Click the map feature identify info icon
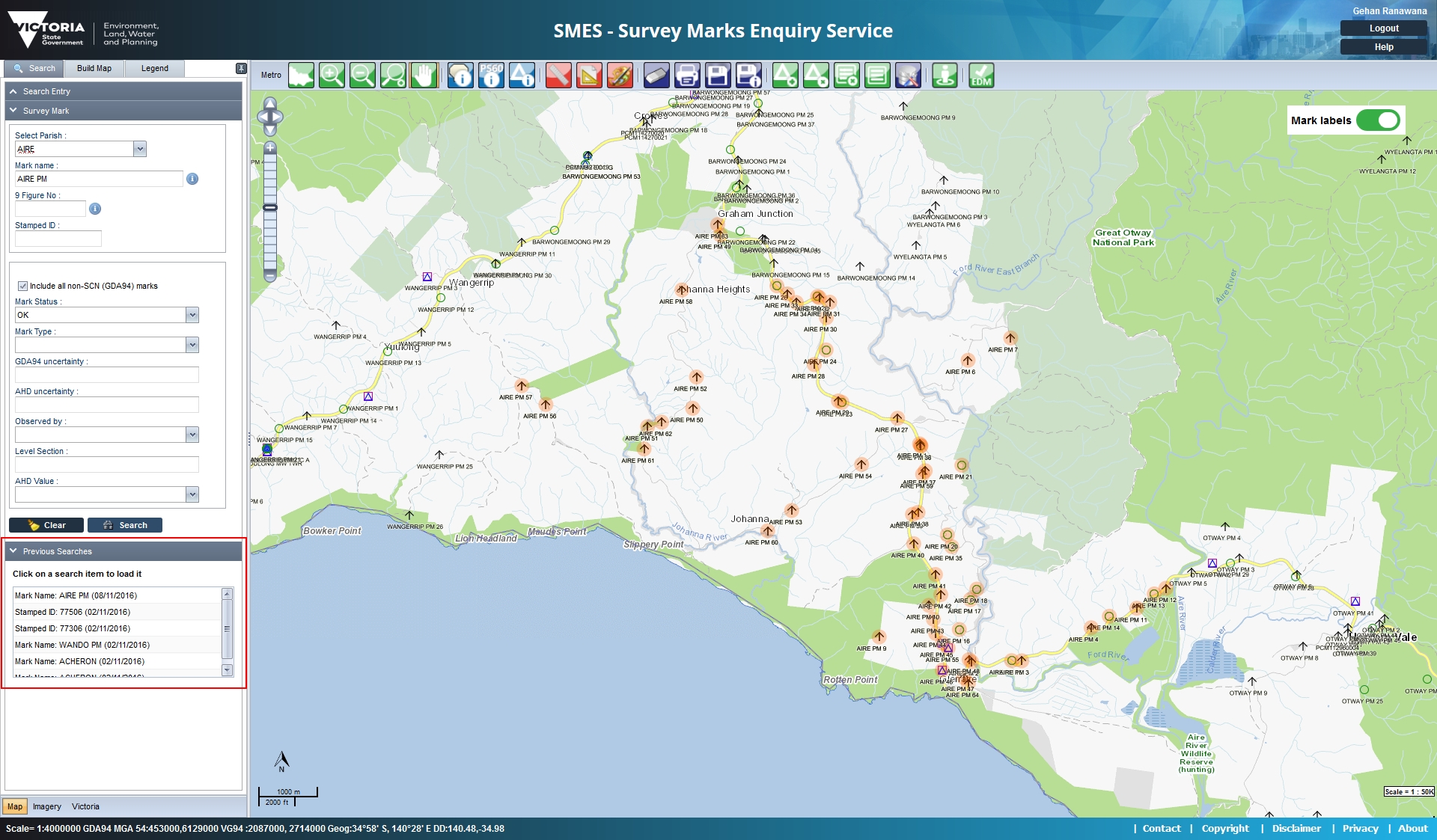Viewport: 1437px width, 840px height. [x=461, y=76]
